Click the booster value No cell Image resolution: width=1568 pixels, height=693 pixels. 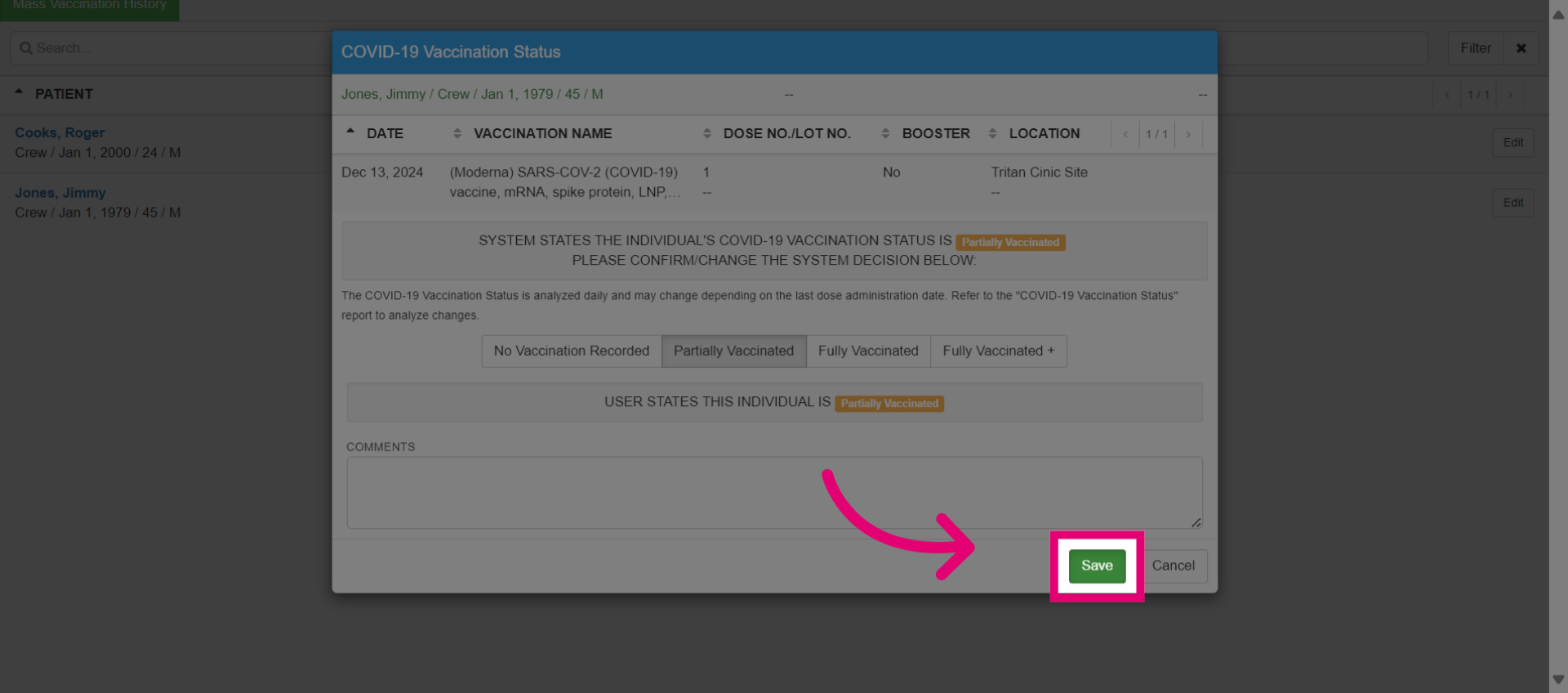click(891, 172)
